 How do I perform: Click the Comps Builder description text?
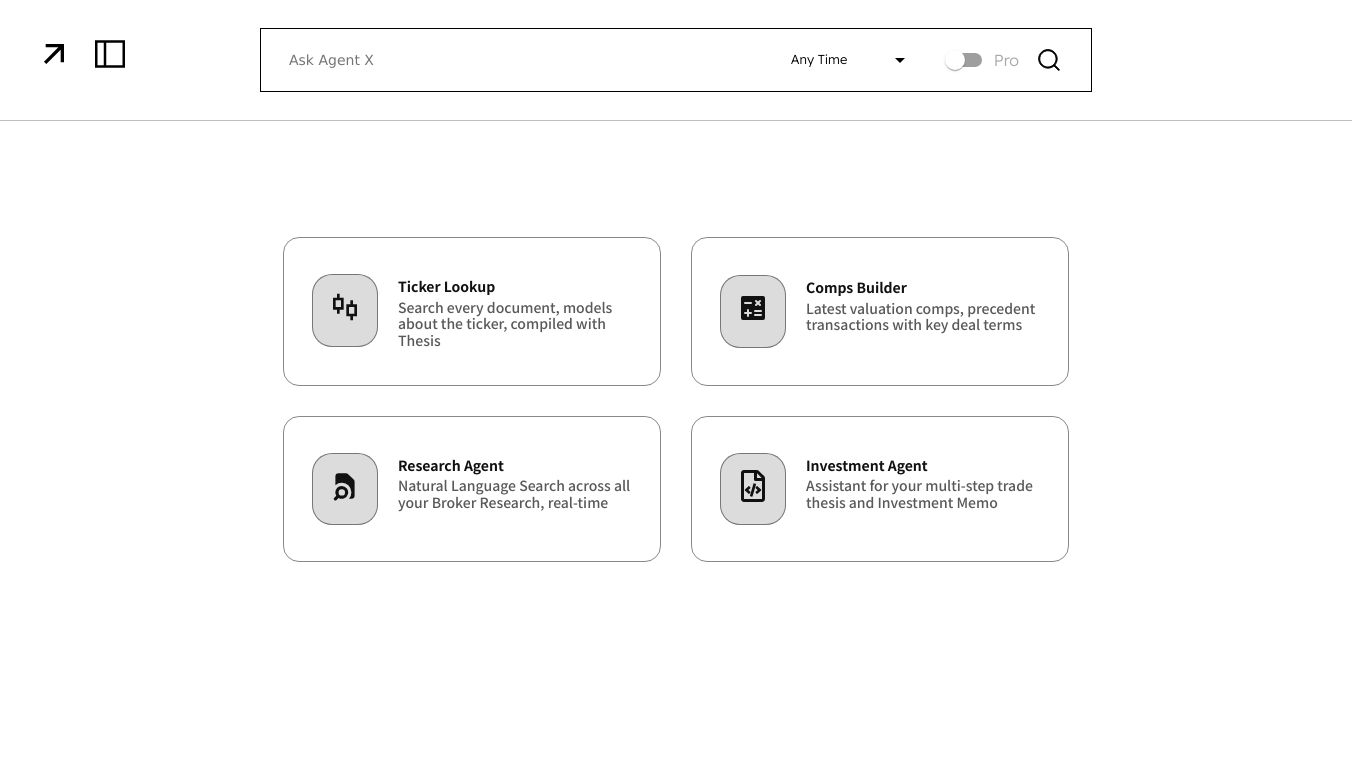[x=920, y=317]
